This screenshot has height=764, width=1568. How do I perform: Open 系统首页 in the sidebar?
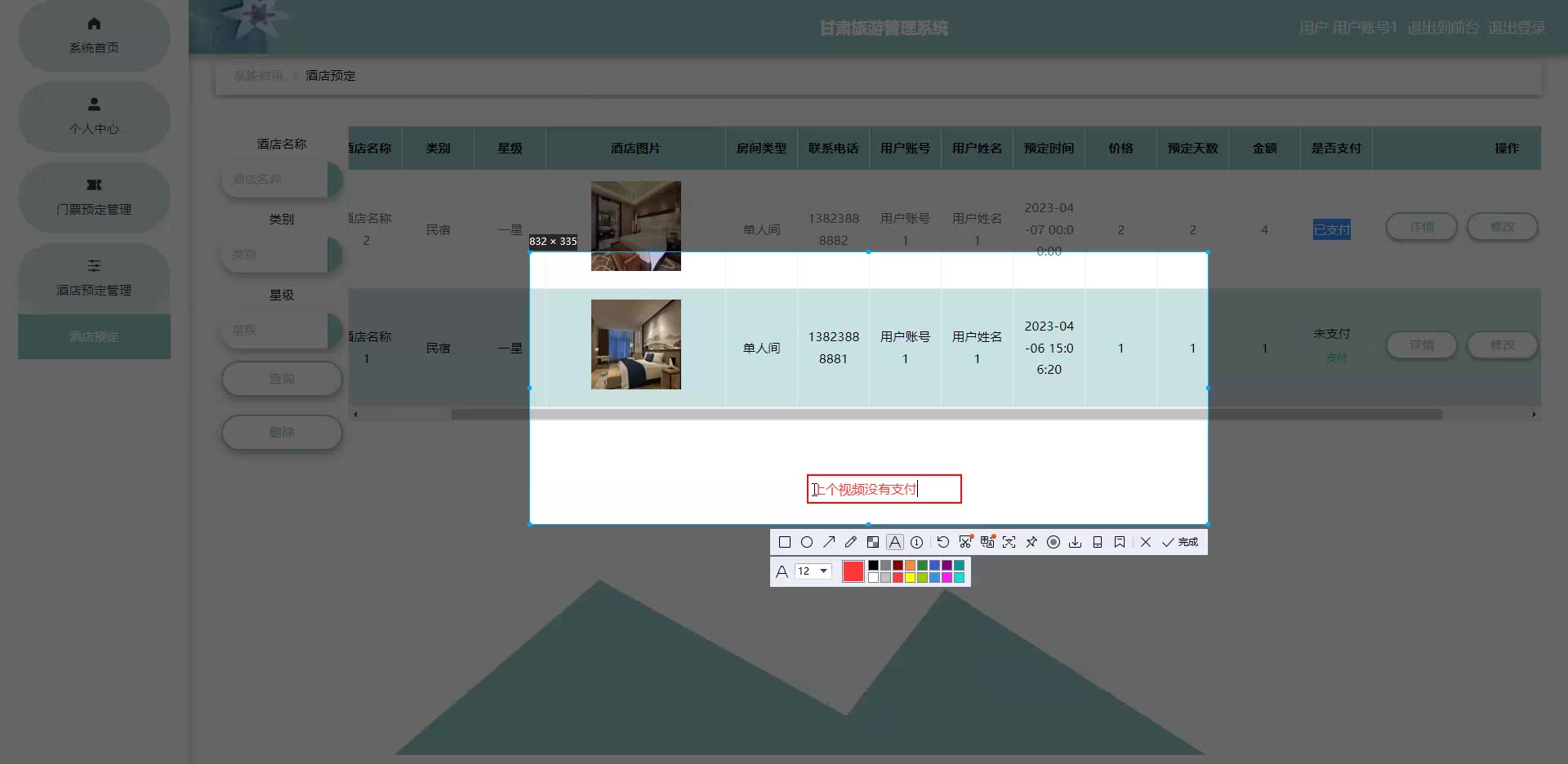(94, 36)
